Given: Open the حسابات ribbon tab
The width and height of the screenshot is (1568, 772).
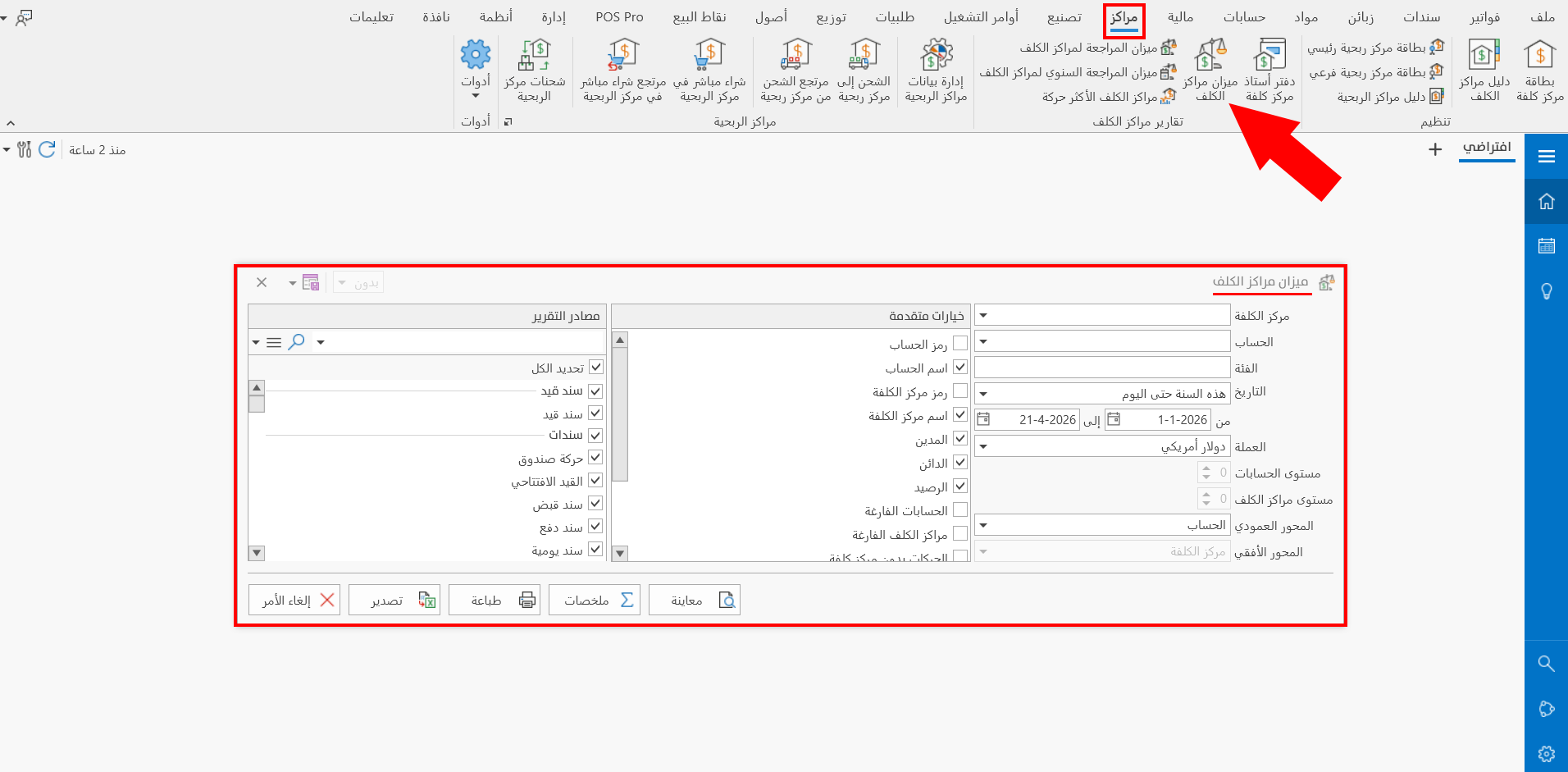Looking at the screenshot, I should click(x=1244, y=17).
